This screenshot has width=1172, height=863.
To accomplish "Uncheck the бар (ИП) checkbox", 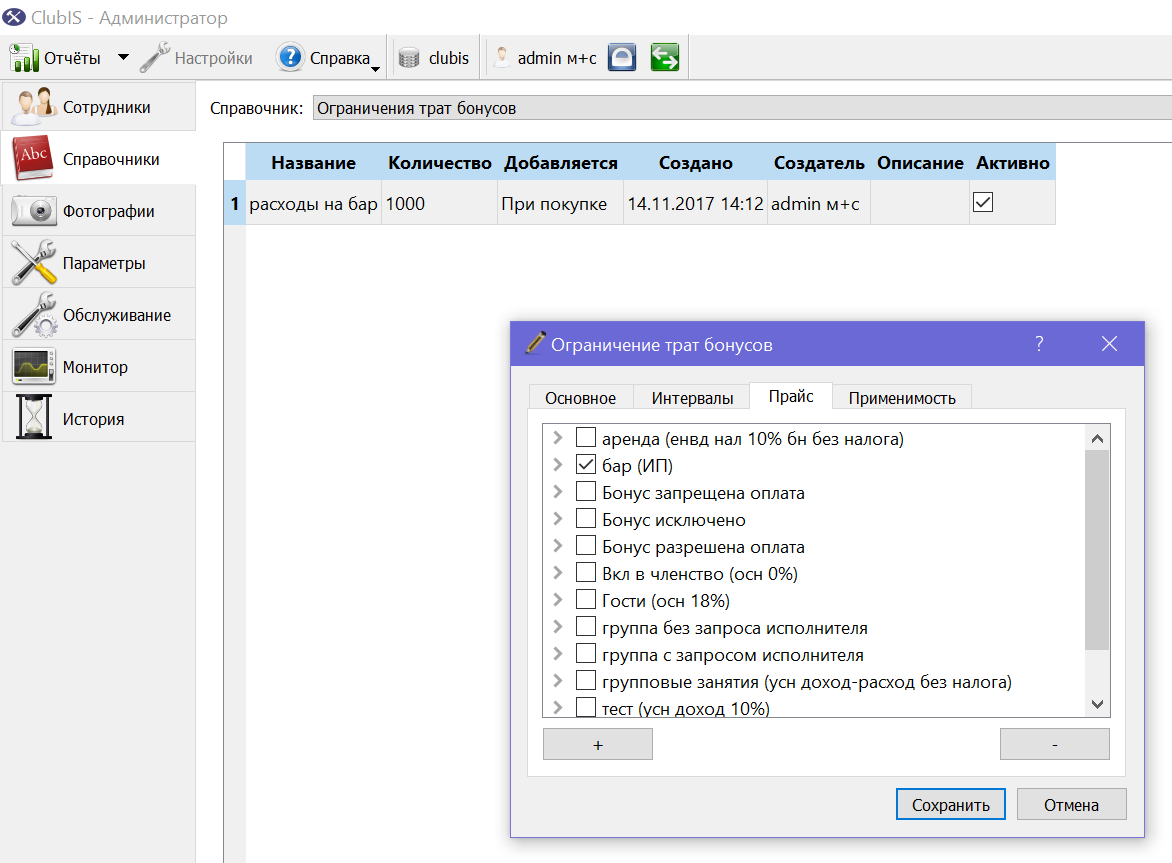I will coord(586,464).
